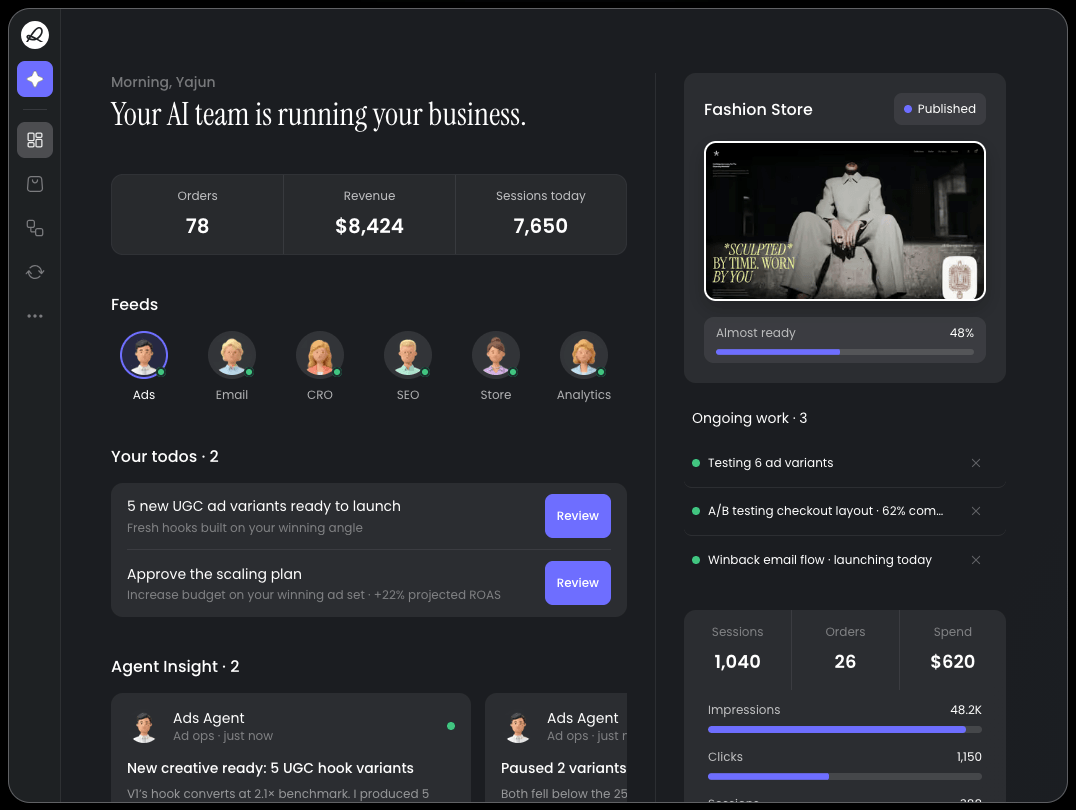Review the 5 new UGC ad variants
The image size is (1076, 810).
click(x=578, y=516)
